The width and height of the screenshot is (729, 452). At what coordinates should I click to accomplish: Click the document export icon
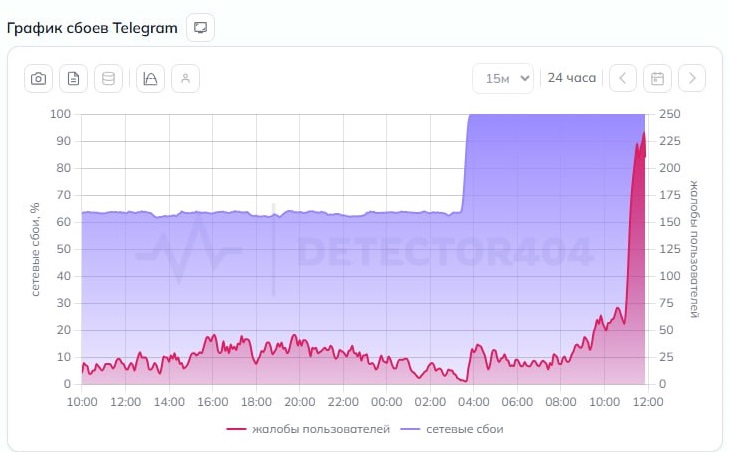tap(73, 78)
